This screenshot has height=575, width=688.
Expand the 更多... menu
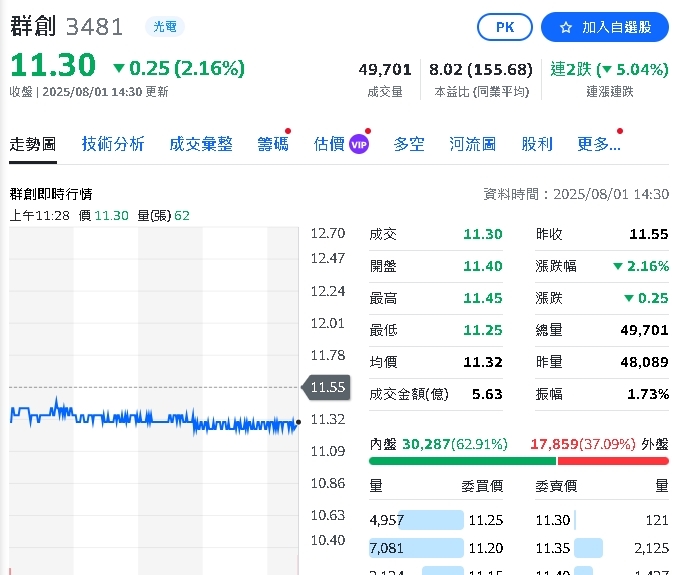(x=599, y=144)
